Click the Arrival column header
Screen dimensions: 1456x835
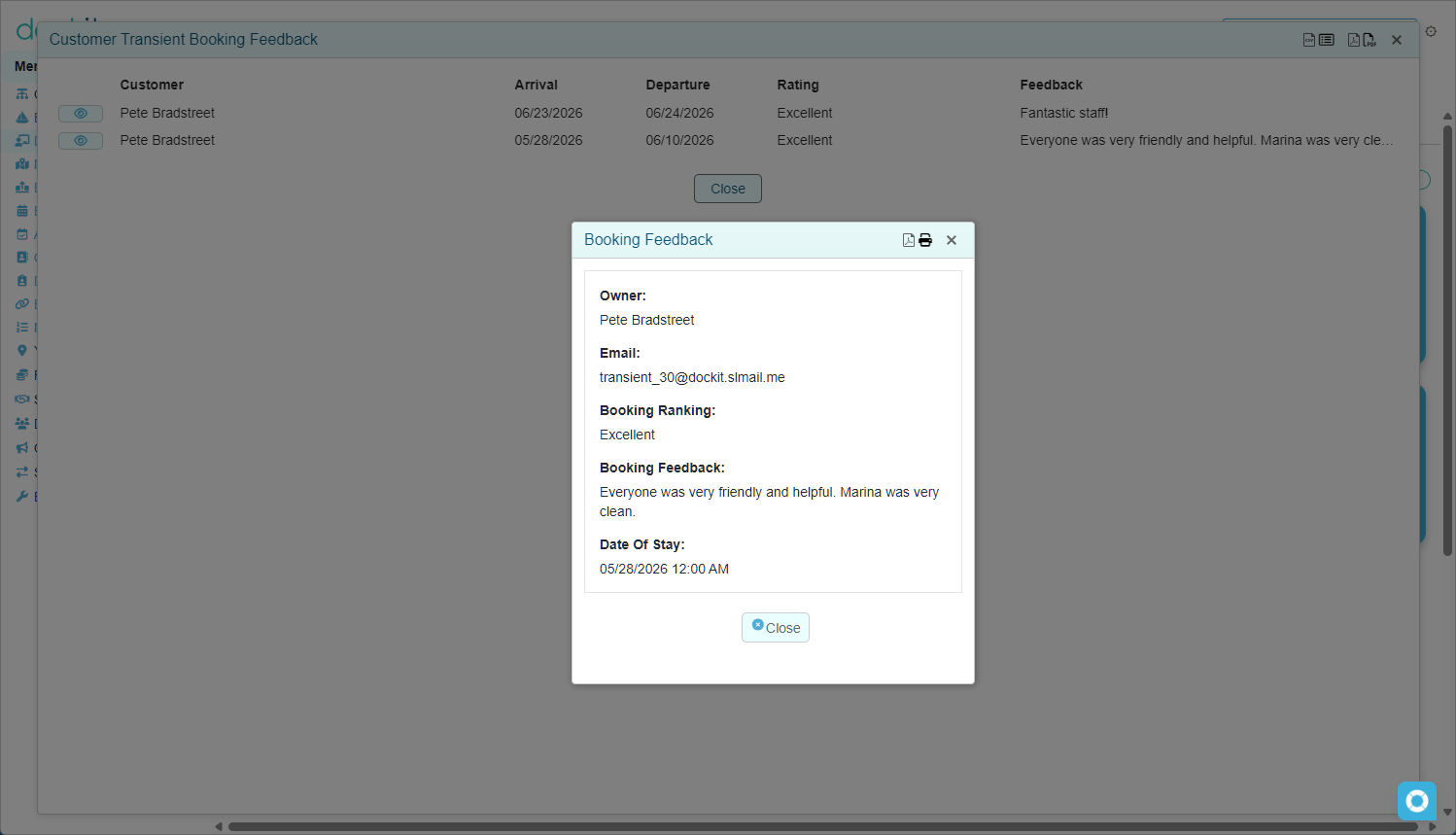tap(537, 86)
